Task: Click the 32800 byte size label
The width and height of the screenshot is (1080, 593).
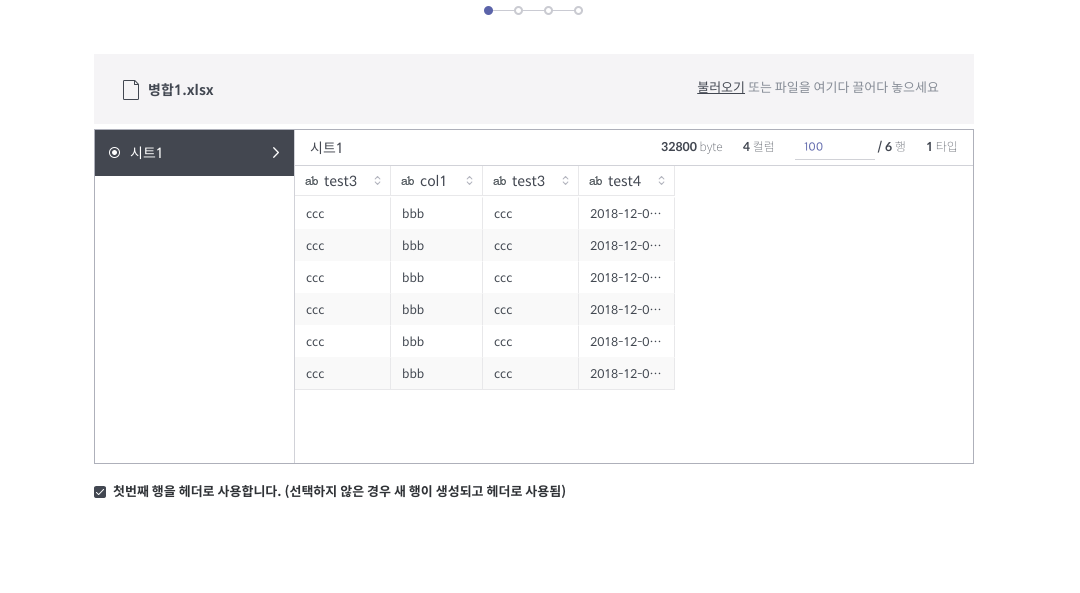Action: tap(692, 147)
